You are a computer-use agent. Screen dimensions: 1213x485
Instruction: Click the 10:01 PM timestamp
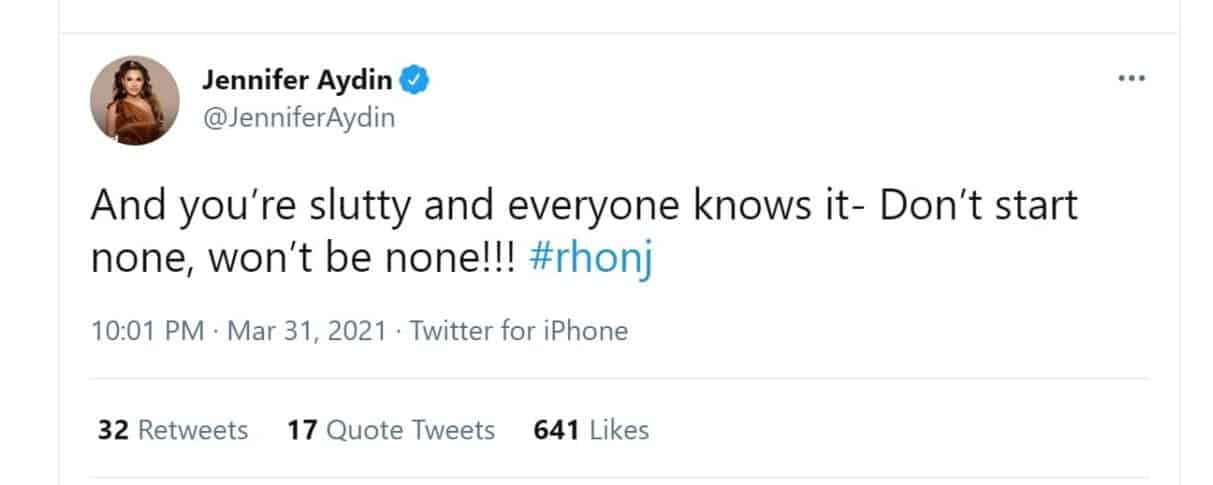(x=147, y=331)
